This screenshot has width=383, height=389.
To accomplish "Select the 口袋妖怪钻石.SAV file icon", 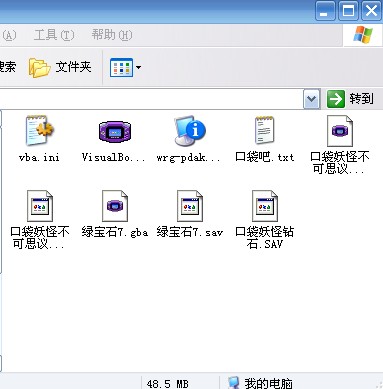I will click(265, 206).
